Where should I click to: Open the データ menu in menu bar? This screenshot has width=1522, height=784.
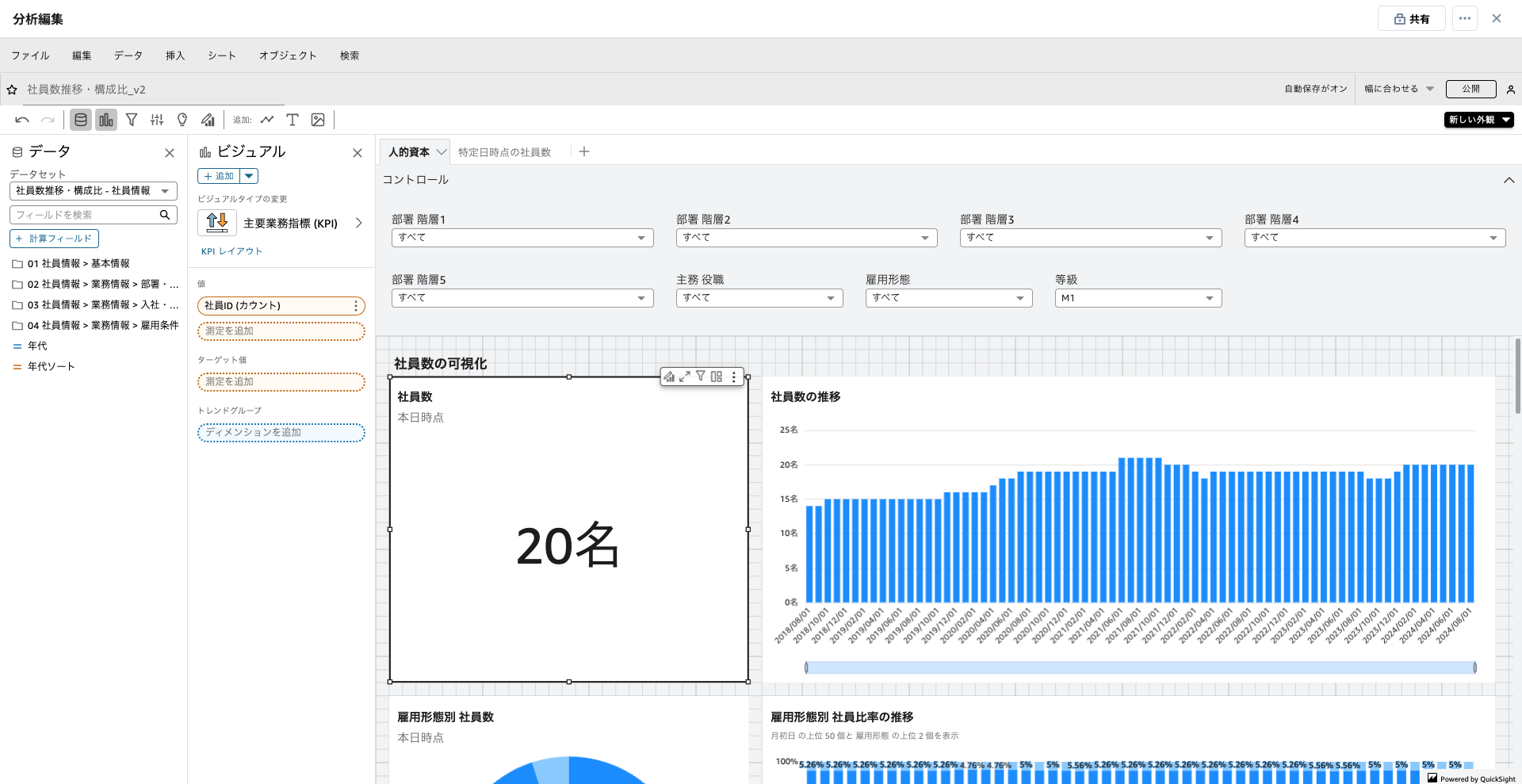128,55
